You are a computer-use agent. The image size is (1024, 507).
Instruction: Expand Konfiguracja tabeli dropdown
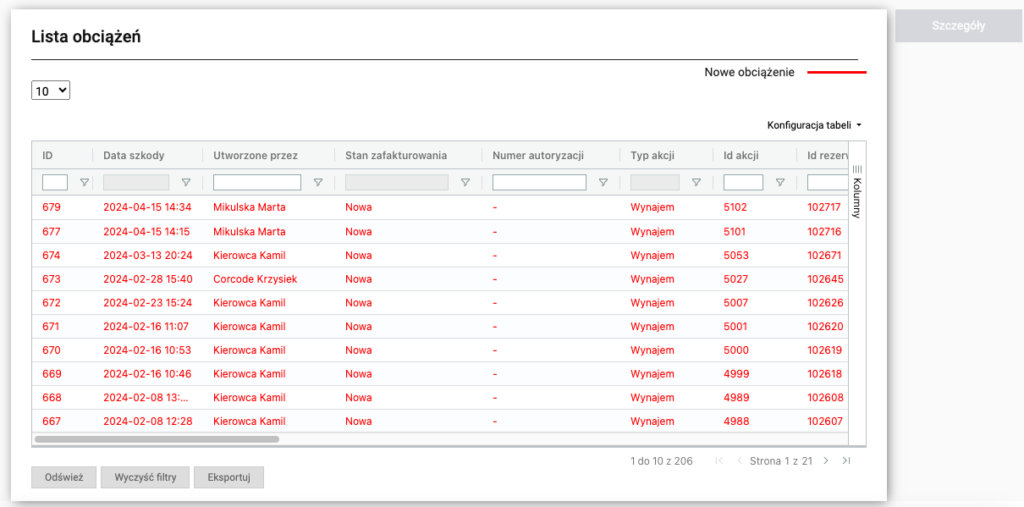(x=814, y=126)
